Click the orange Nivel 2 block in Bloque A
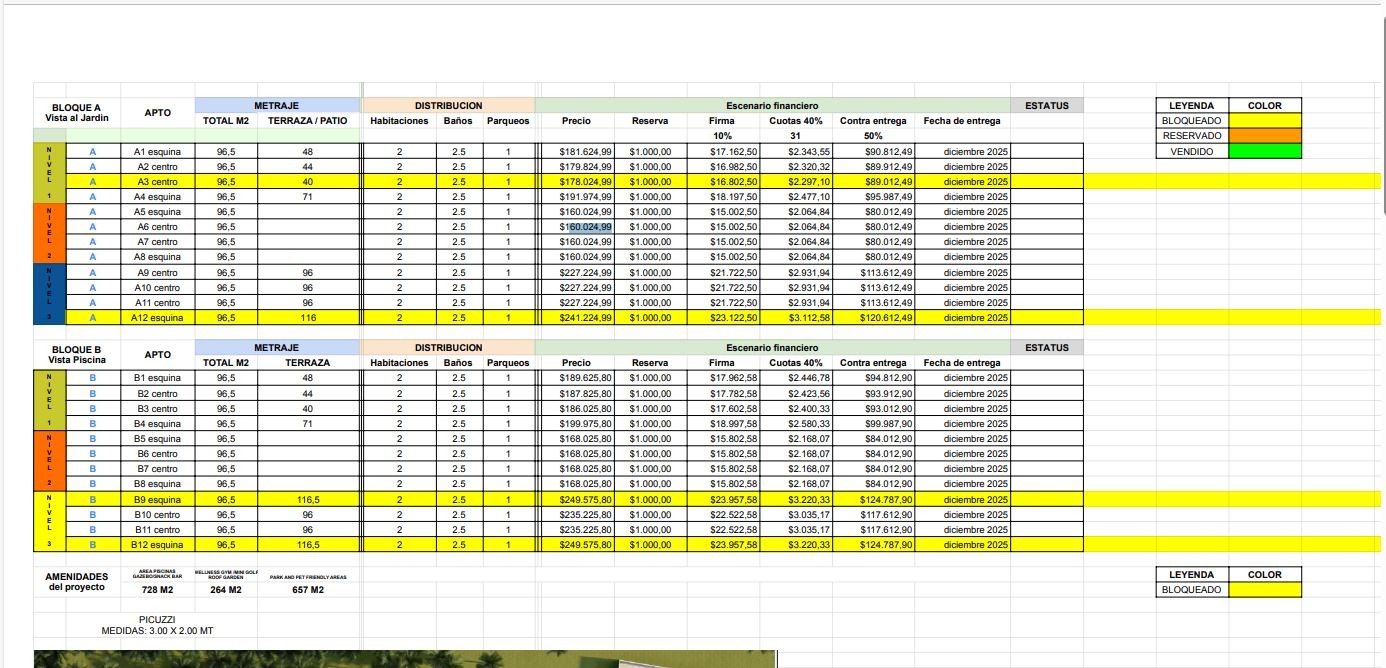This screenshot has height=668, width=1386. click(49, 234)
